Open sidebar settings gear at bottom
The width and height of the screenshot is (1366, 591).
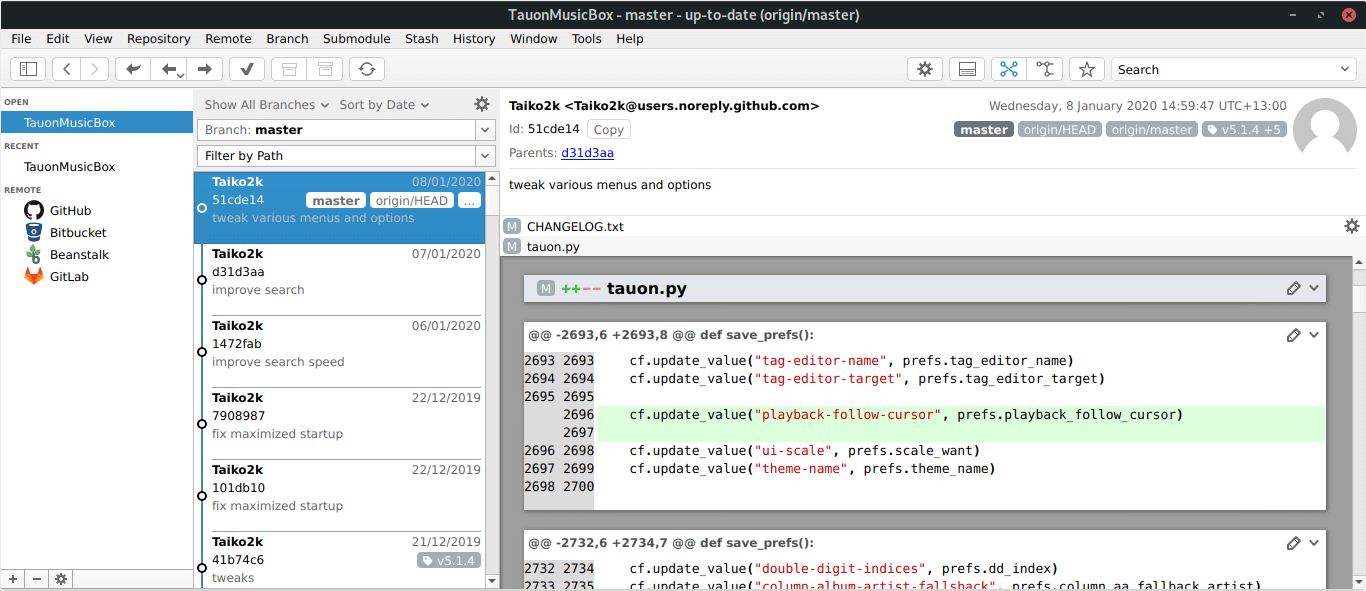tap(61, 579)
